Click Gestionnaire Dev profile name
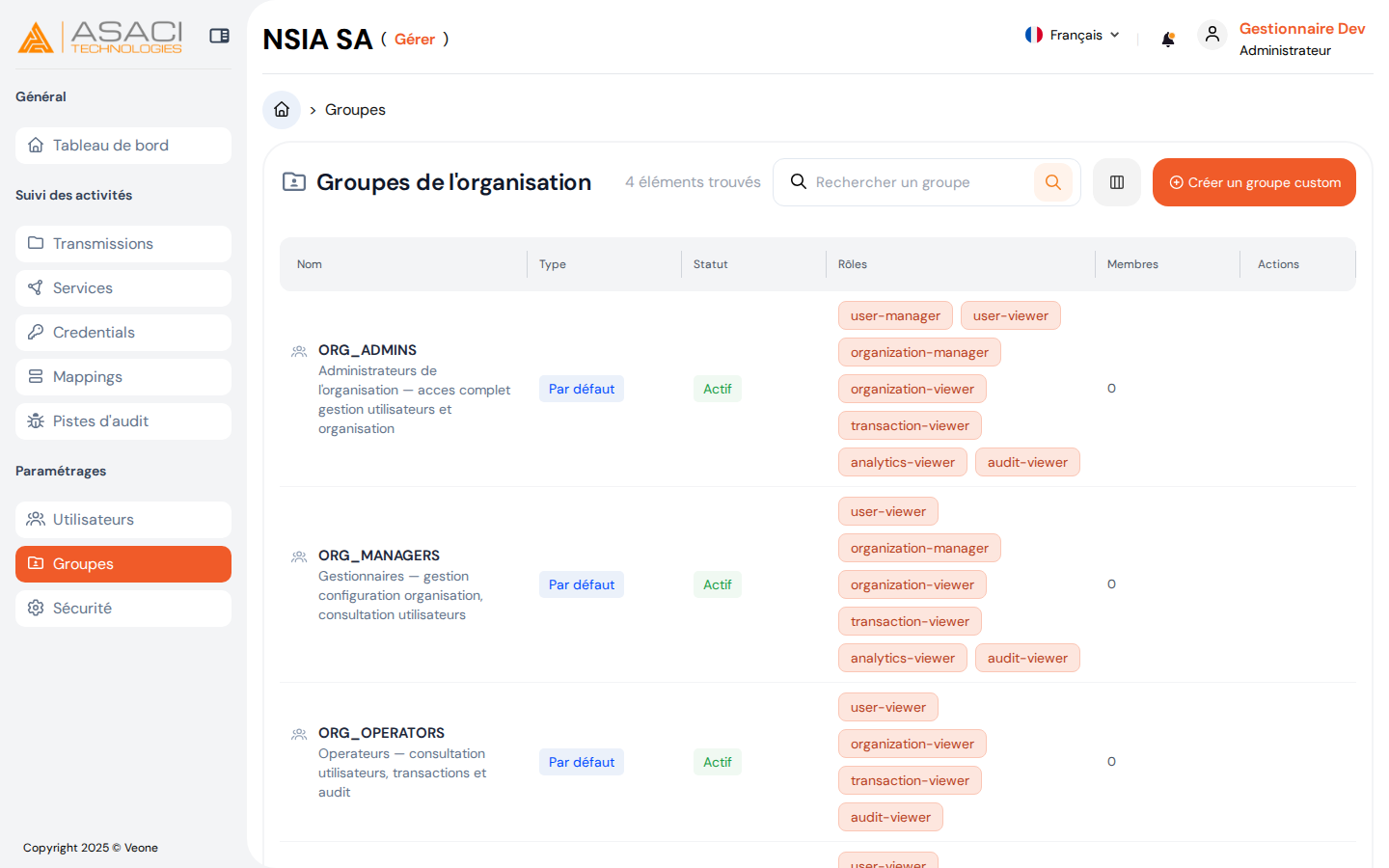 pyautogui.click(x=1302, y=29)
